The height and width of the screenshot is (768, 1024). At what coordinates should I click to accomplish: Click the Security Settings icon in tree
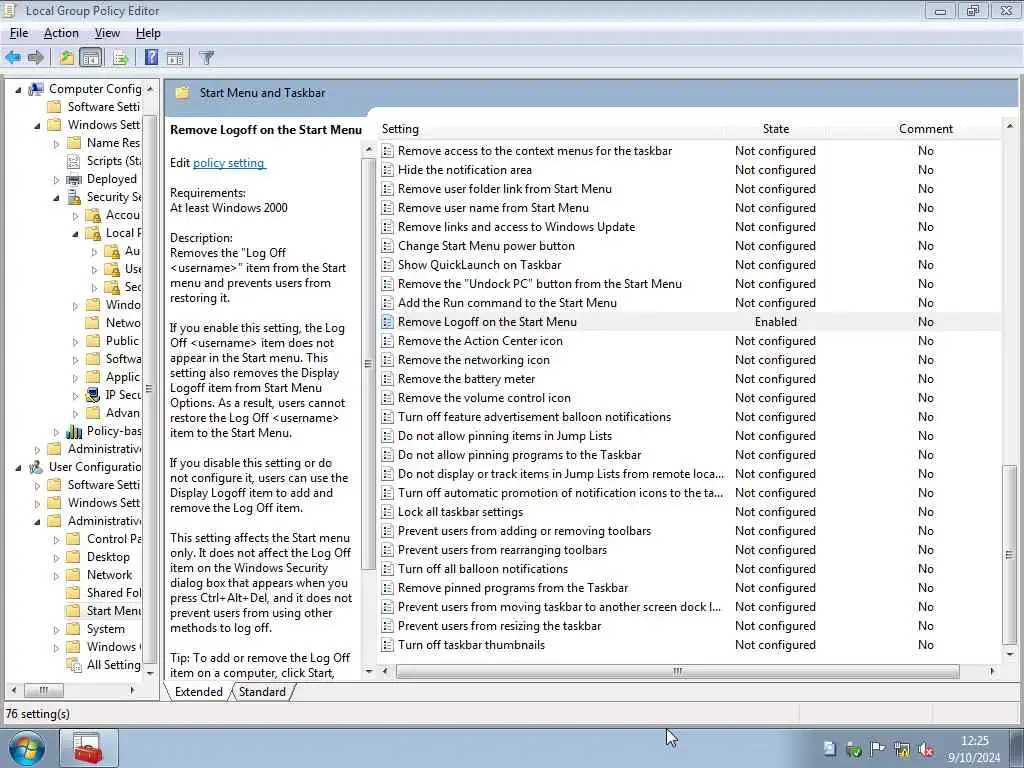click(x=74, y=197)
